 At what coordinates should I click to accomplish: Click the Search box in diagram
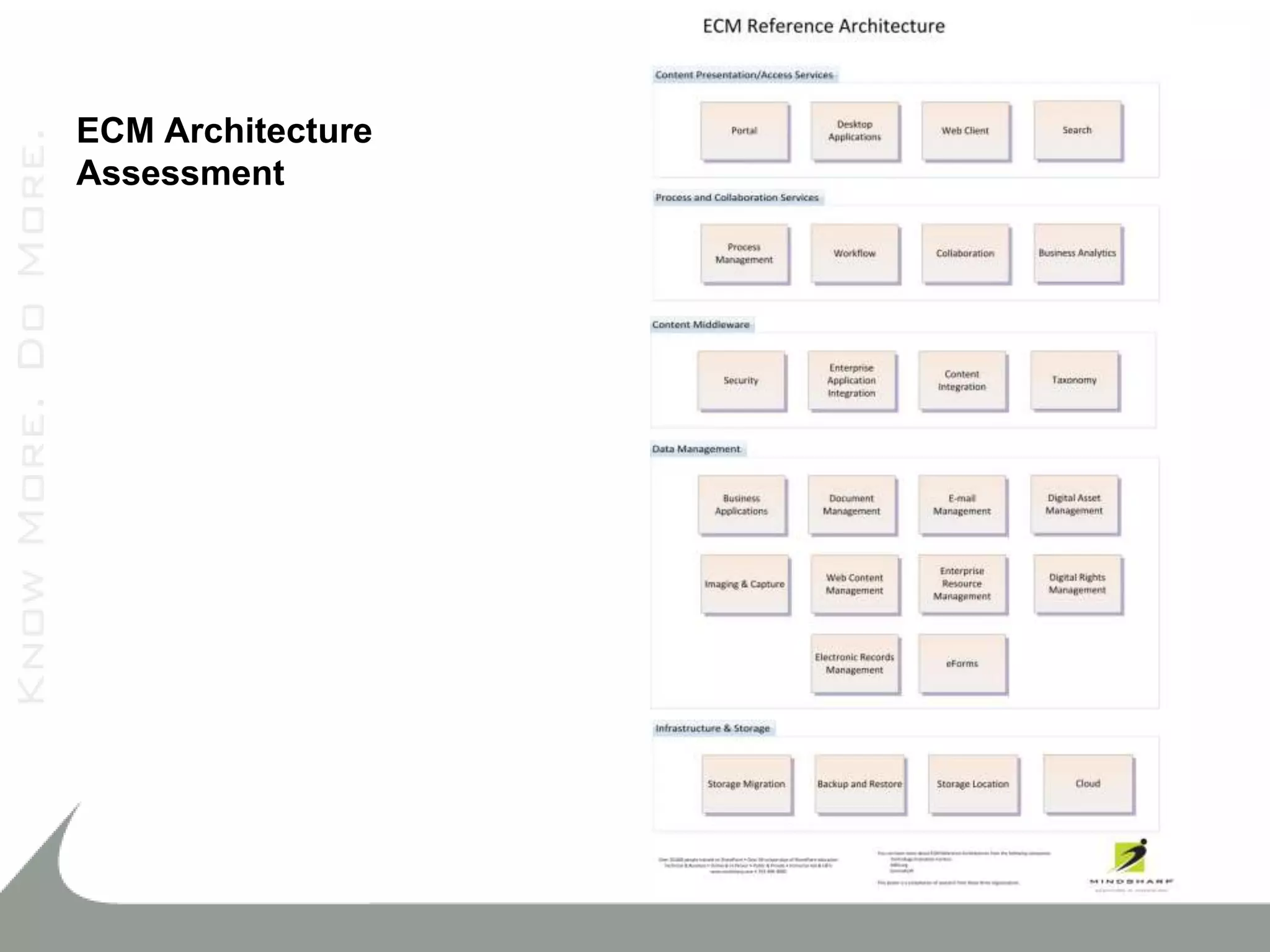(1077, 130)
